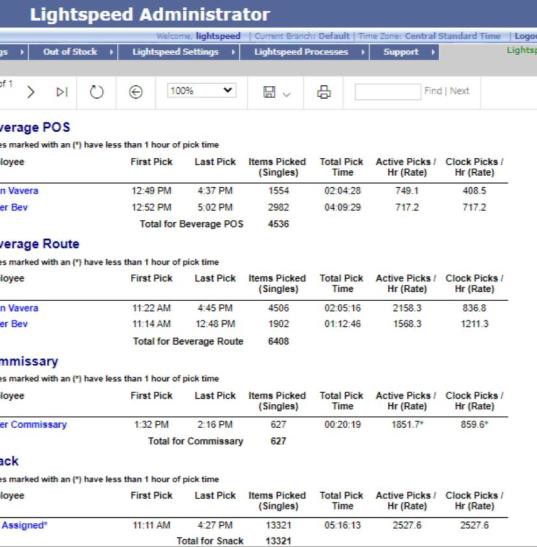Select the 1851.7* active picks rate
The height and width of the screenshot is (547, 537).
(408, 425)
